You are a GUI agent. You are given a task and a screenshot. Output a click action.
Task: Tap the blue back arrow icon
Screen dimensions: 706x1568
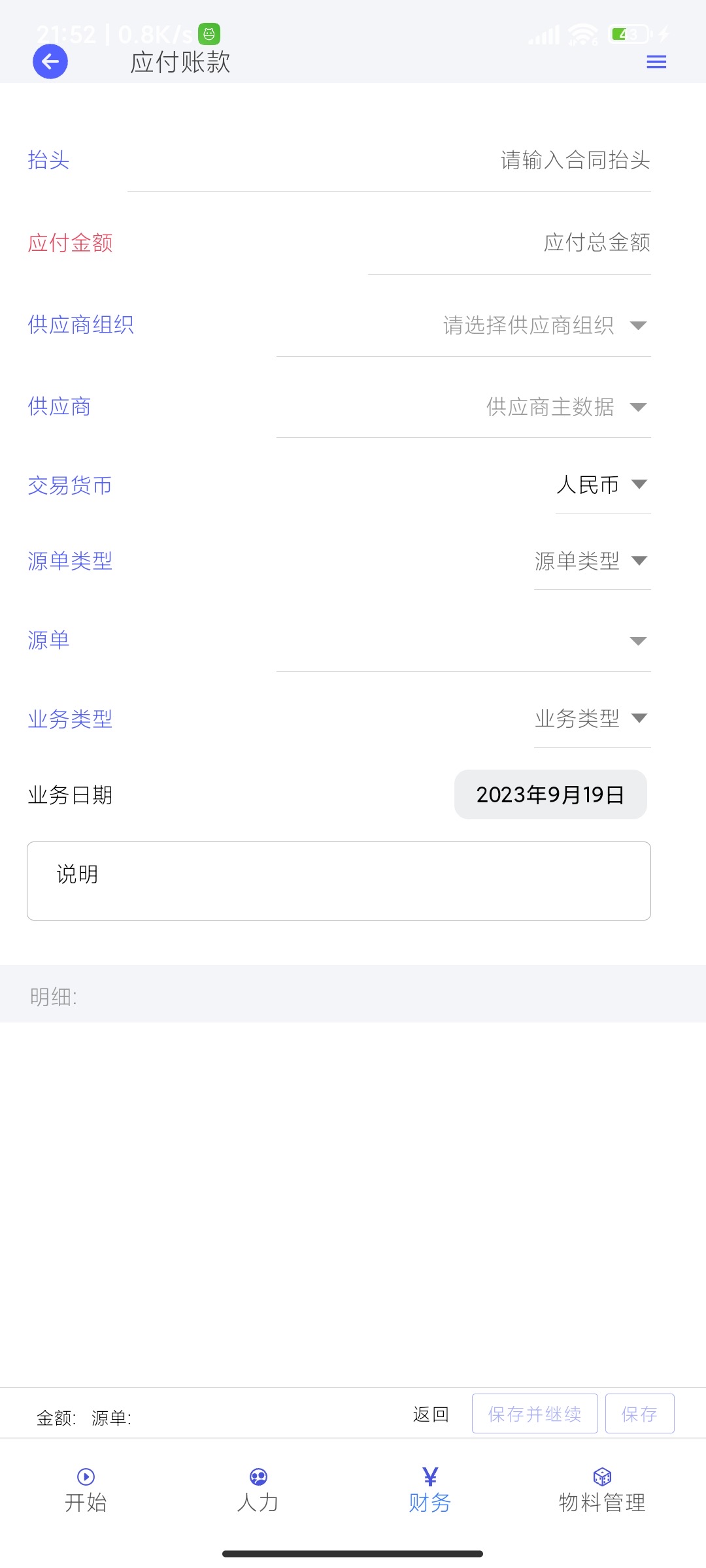pyautogui.click(x=50, y=62)
